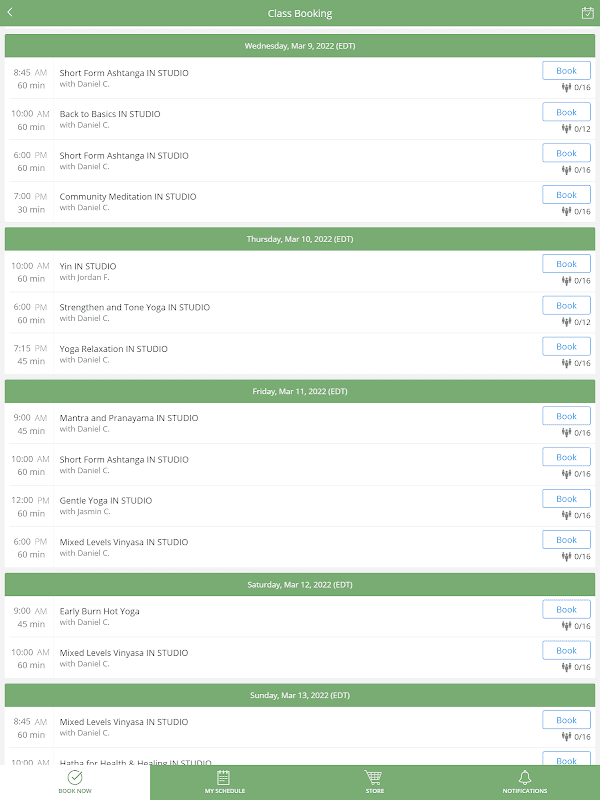Open the calendar icon in the header

(587, 13)
